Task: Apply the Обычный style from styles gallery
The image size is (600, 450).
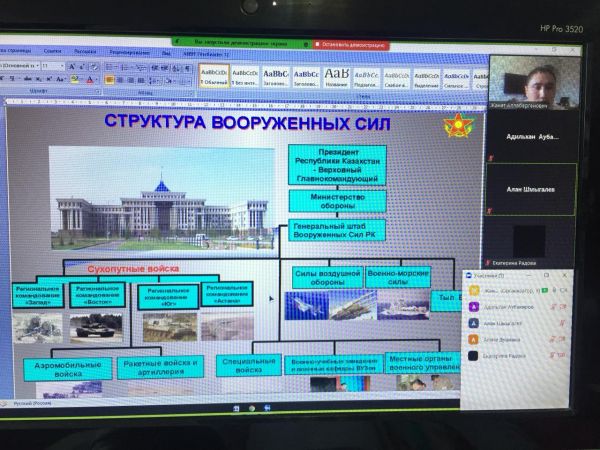Action: [214, 75]
